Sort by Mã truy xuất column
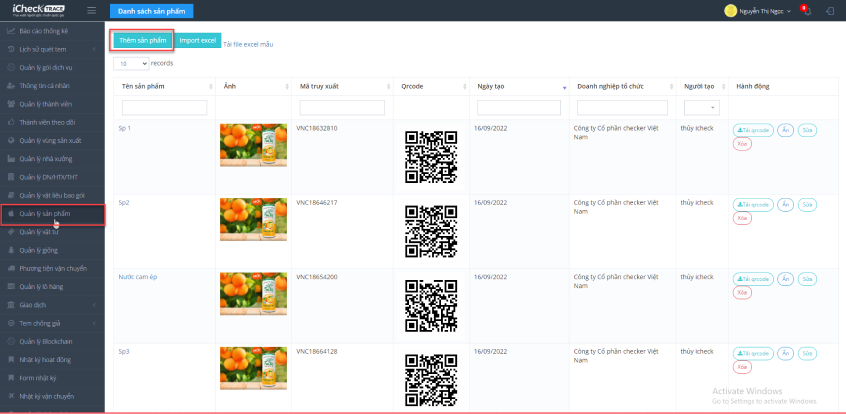Screen dimensions: 846x414 click(342, 86)
